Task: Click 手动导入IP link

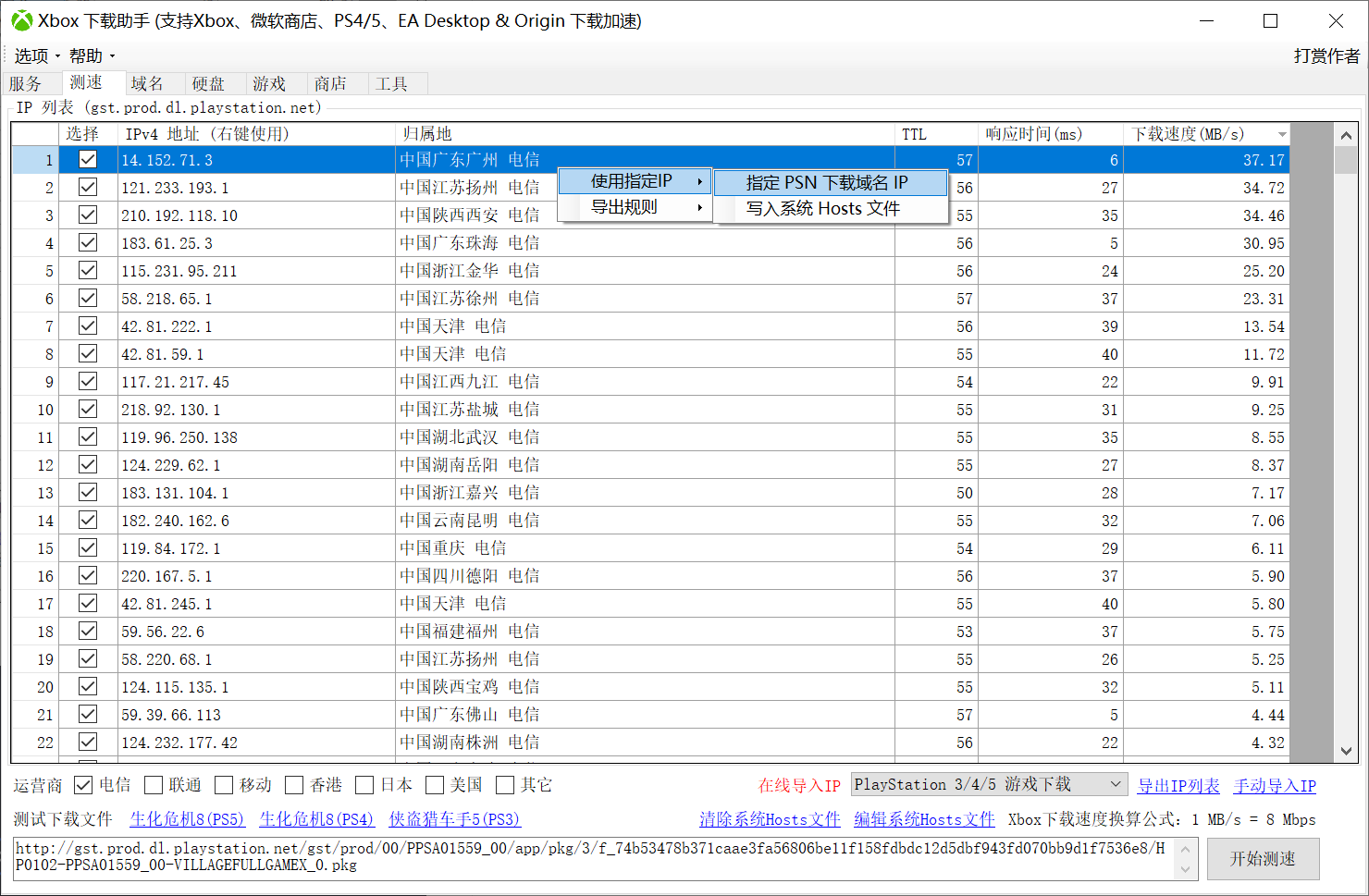Action: (1275, 786)
